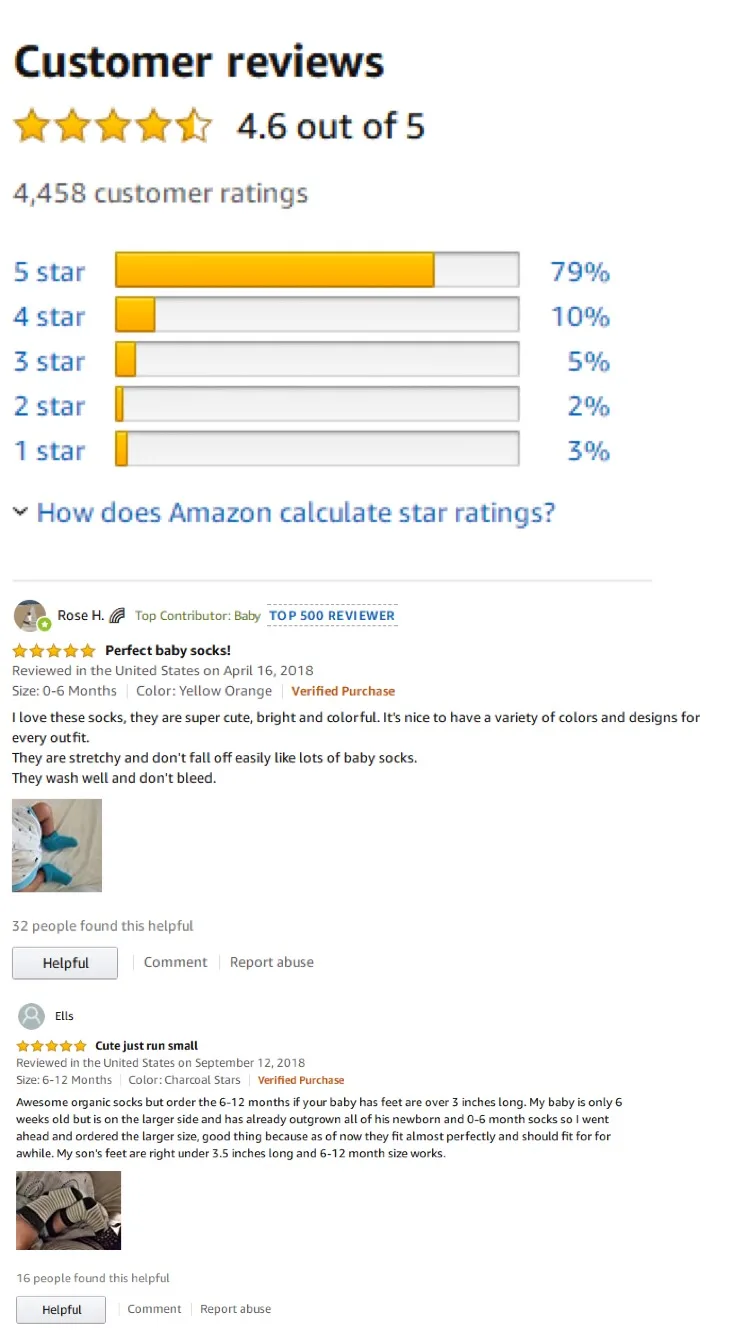Click Rose H. review five-star rating

(x=53, y=651)
